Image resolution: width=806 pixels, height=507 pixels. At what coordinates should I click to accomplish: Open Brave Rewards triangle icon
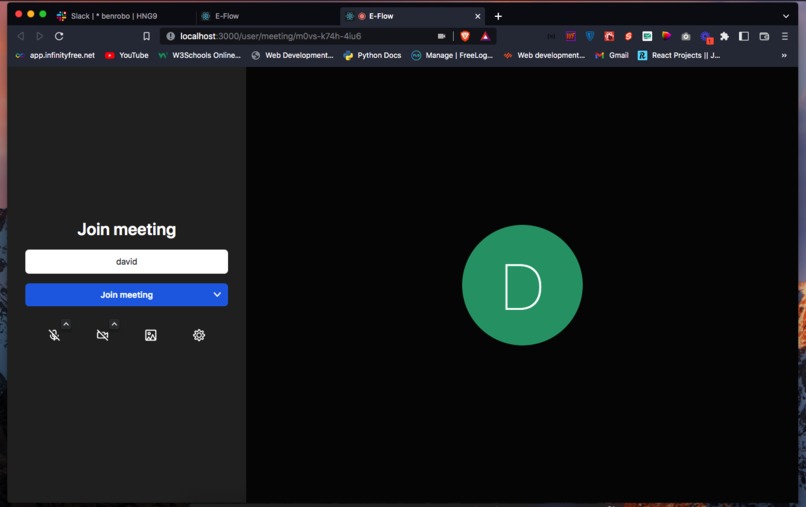click(x=485, y=36)
